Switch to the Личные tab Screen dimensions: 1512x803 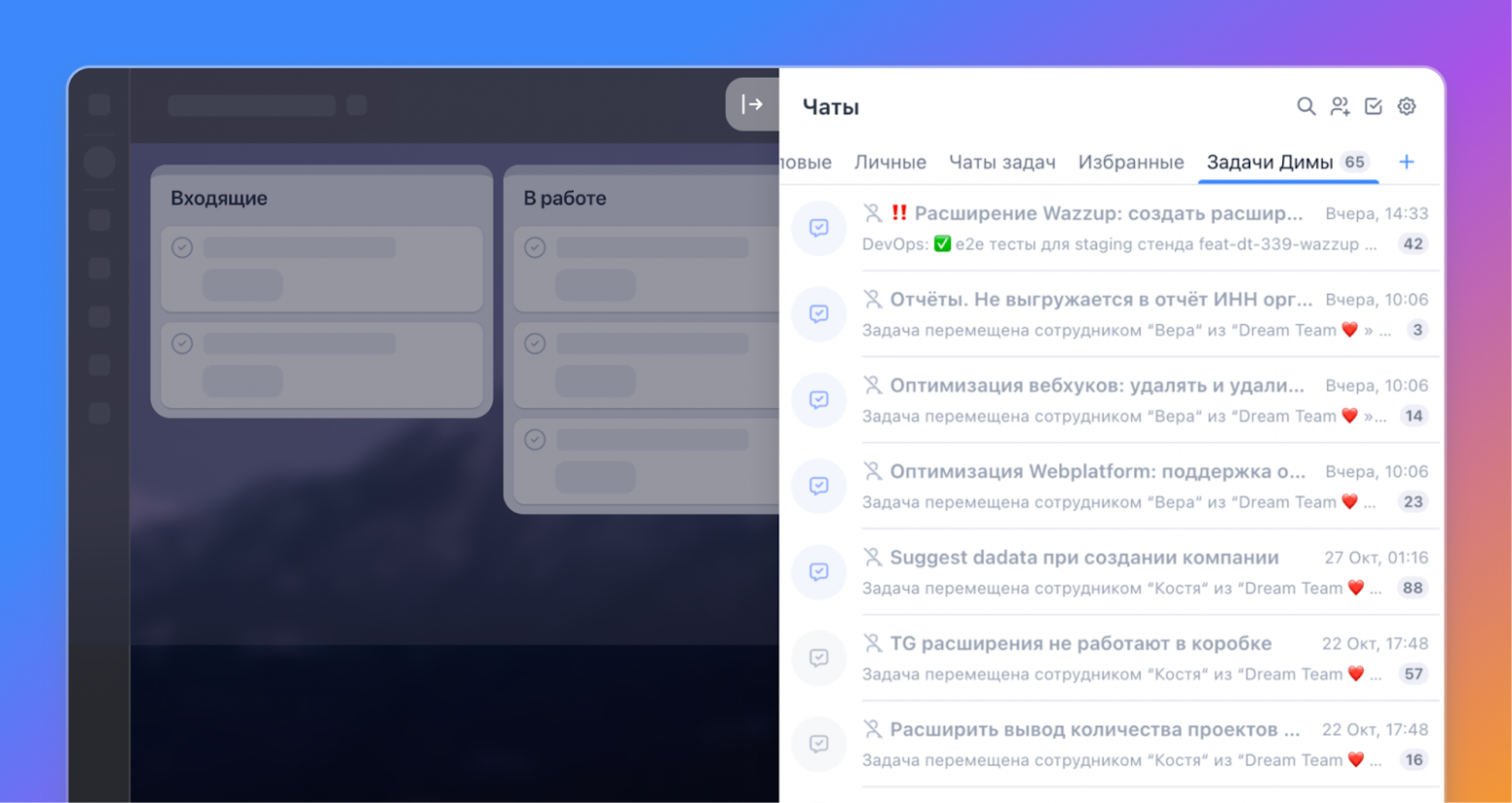point(889,162)
